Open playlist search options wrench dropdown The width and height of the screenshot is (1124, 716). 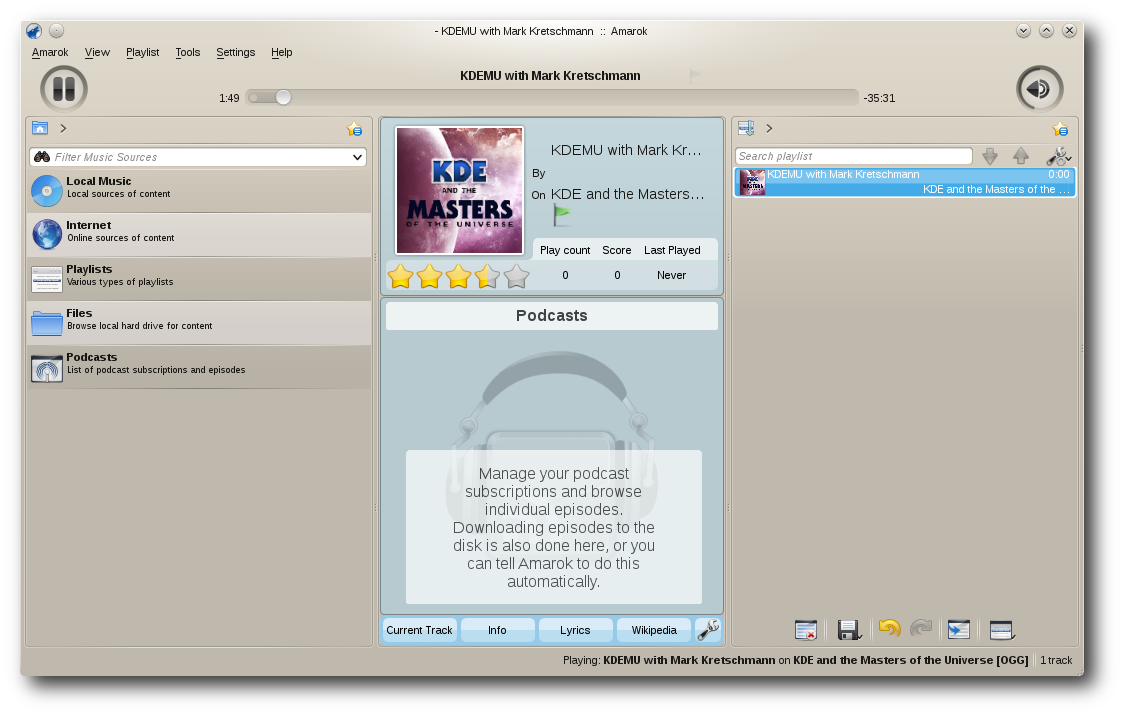1058,156
